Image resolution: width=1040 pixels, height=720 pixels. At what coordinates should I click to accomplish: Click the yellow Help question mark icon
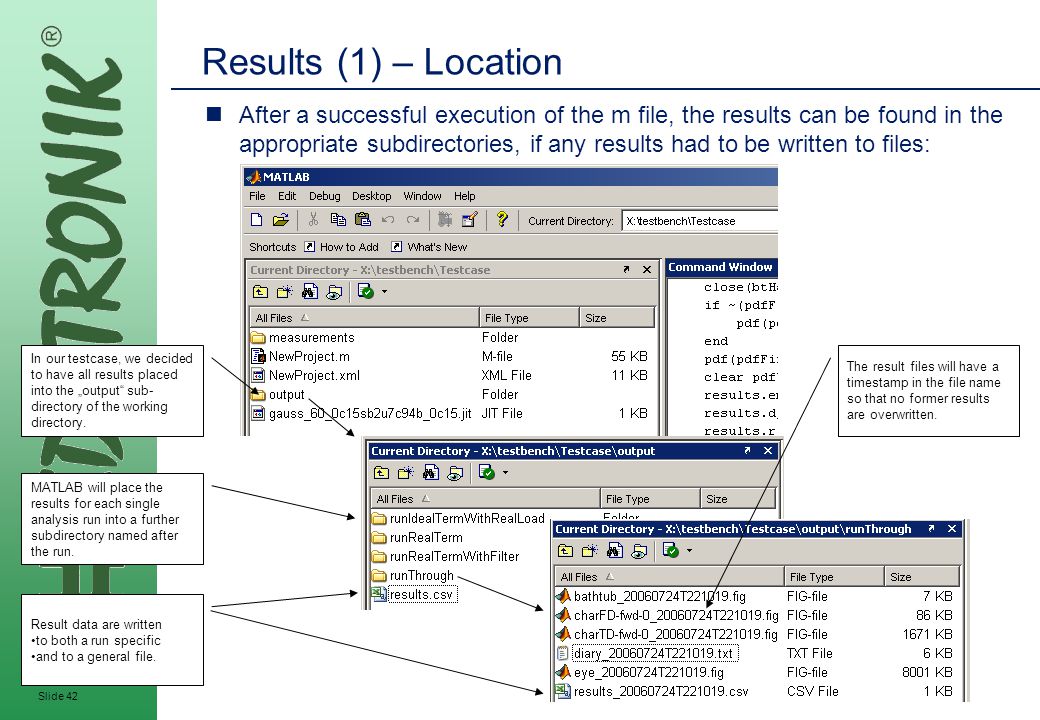tap(502, 219)
